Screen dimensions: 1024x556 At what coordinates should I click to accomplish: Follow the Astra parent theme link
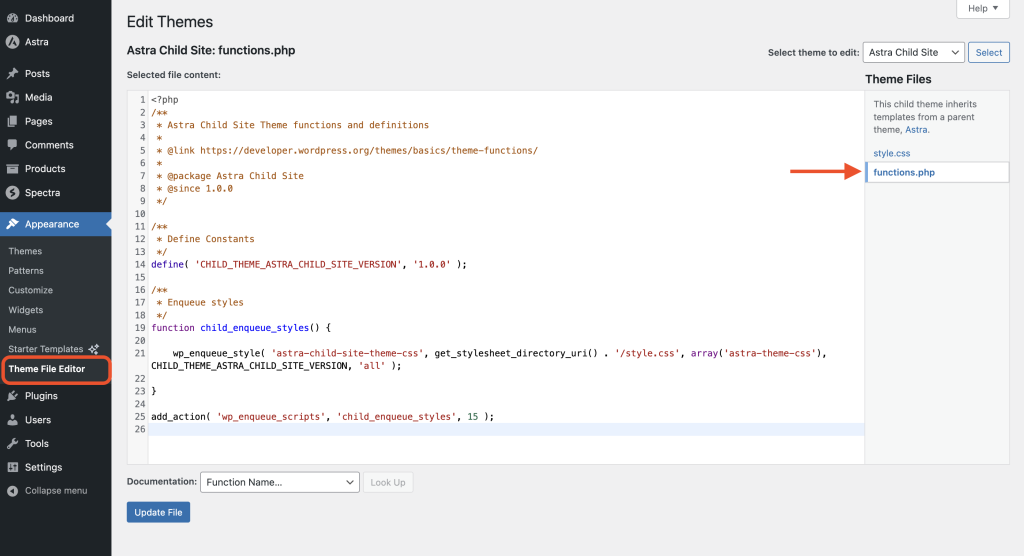(916, 129)
